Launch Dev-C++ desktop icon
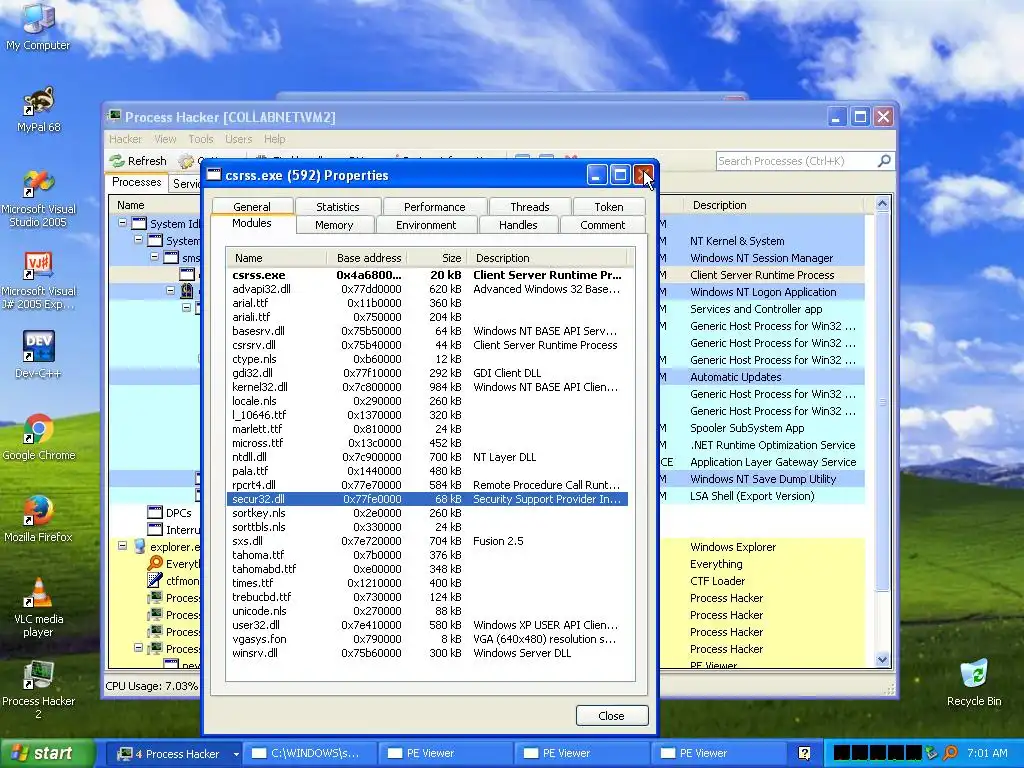Viewport: 1024px width, 768px height. pos(38,355)
